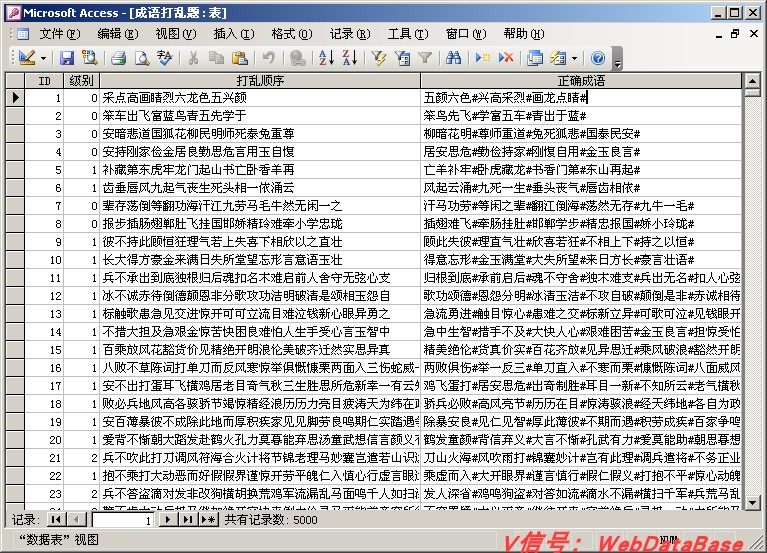Image resolution: width=767 pixels, height=553 pixels.
Task: Expand the Toolbar Options chevron
Action: pyautogui.click(x=618, y=58)
